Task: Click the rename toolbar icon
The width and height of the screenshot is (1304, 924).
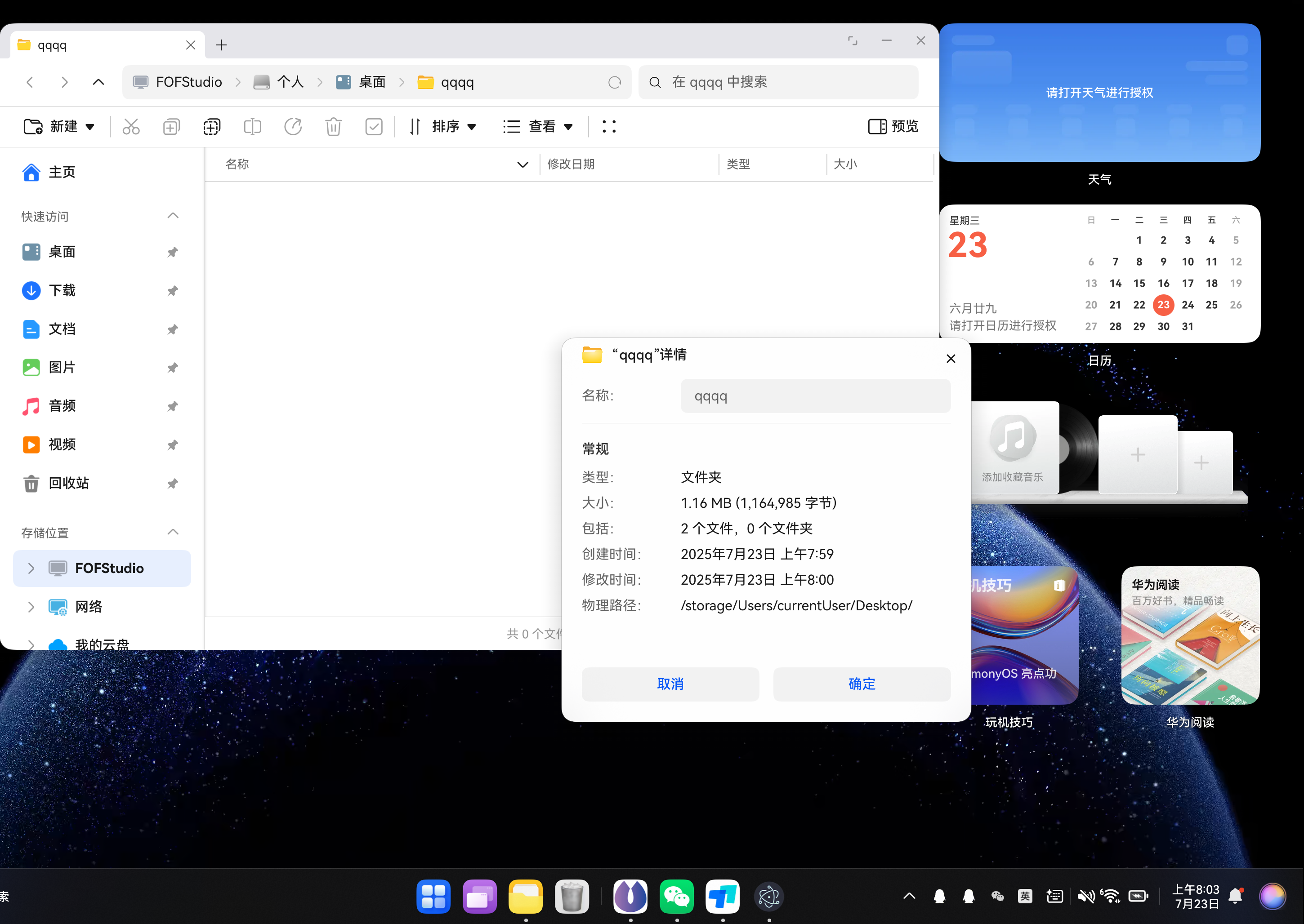Action: (x=252, y=126)
